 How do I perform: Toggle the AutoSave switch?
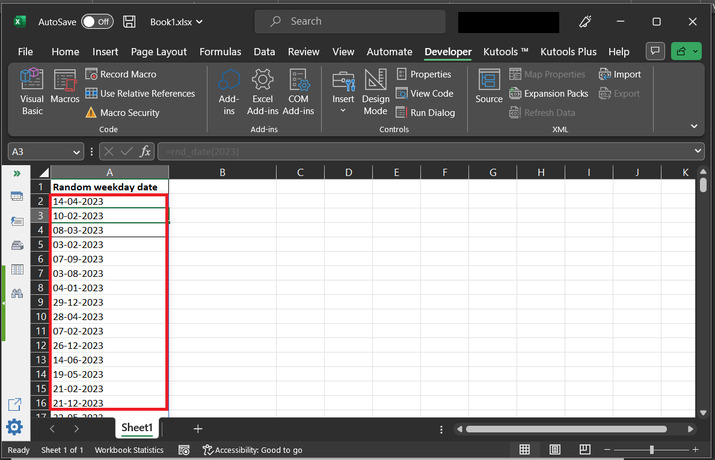[97, 21]
